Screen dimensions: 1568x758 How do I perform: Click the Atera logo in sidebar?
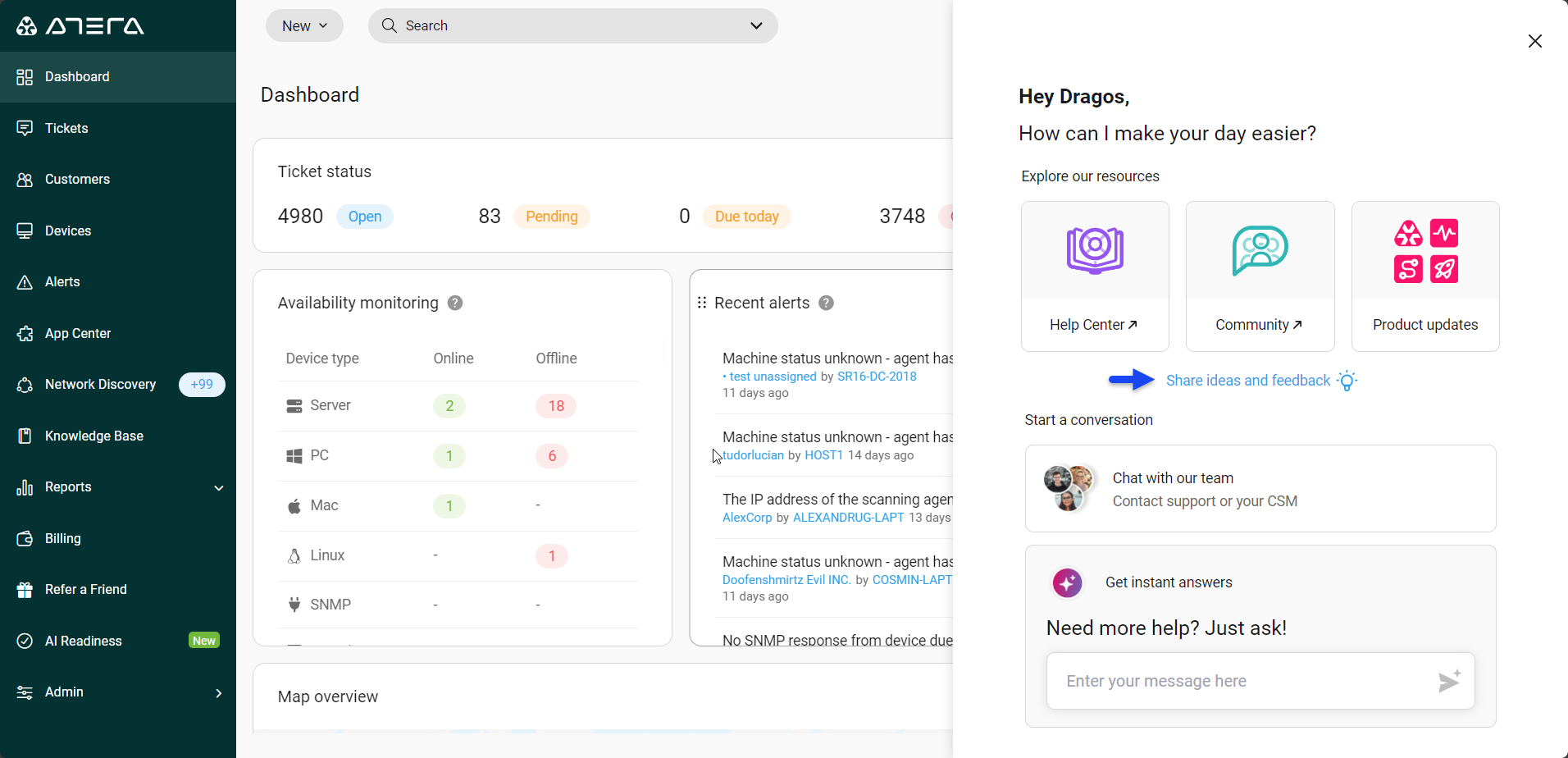point(80,26)
